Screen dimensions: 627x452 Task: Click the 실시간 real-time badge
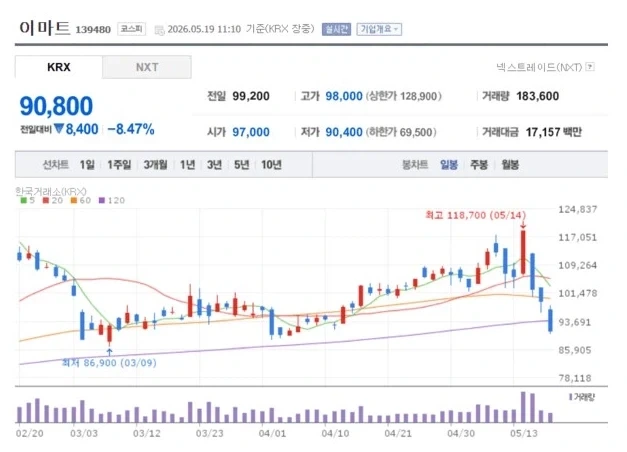(336, 29)
